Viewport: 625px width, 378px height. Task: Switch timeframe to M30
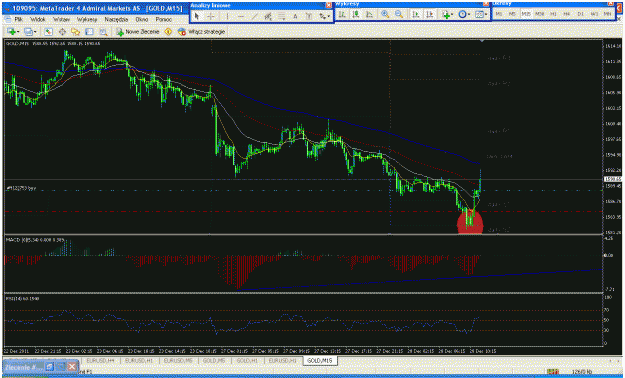tap(540, 14)
